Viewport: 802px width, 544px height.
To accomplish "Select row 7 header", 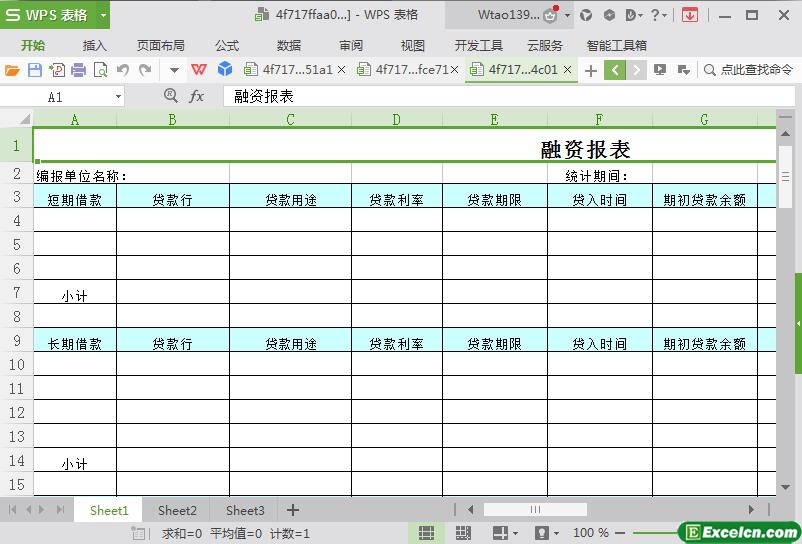I will pos(16,292).
